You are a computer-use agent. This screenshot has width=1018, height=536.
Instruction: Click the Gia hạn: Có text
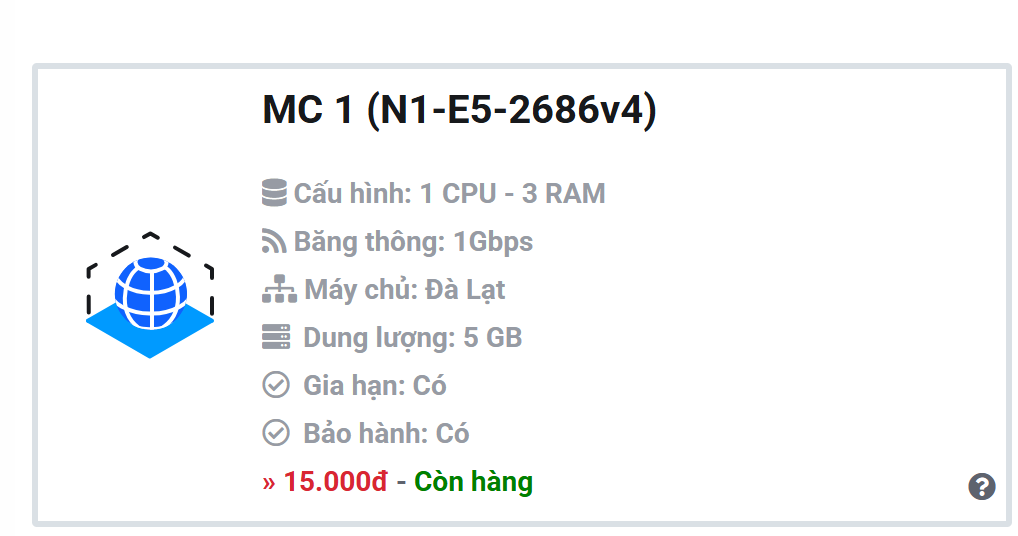tap(375, 386)
